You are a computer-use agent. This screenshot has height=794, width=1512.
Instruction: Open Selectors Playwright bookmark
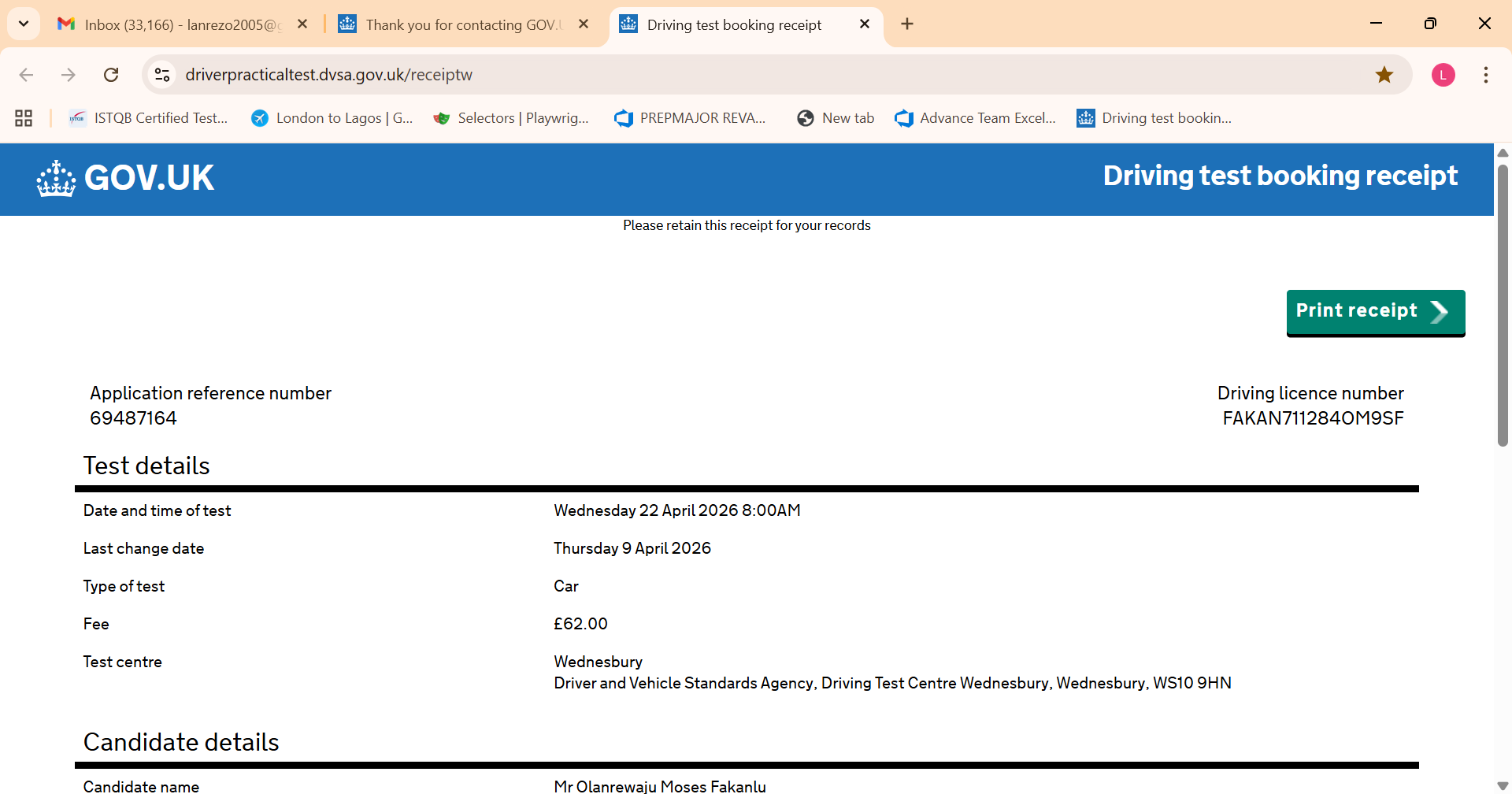(x=512, y=118)
